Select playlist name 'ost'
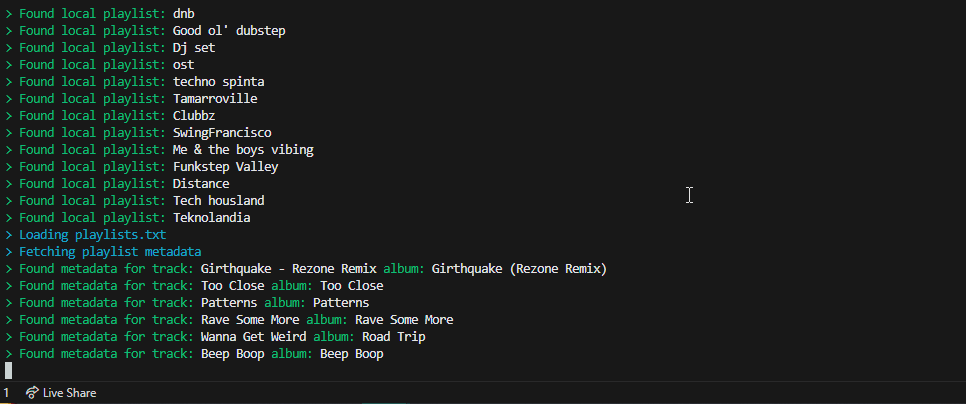The image size is (966, 404). tap(184, 64)
